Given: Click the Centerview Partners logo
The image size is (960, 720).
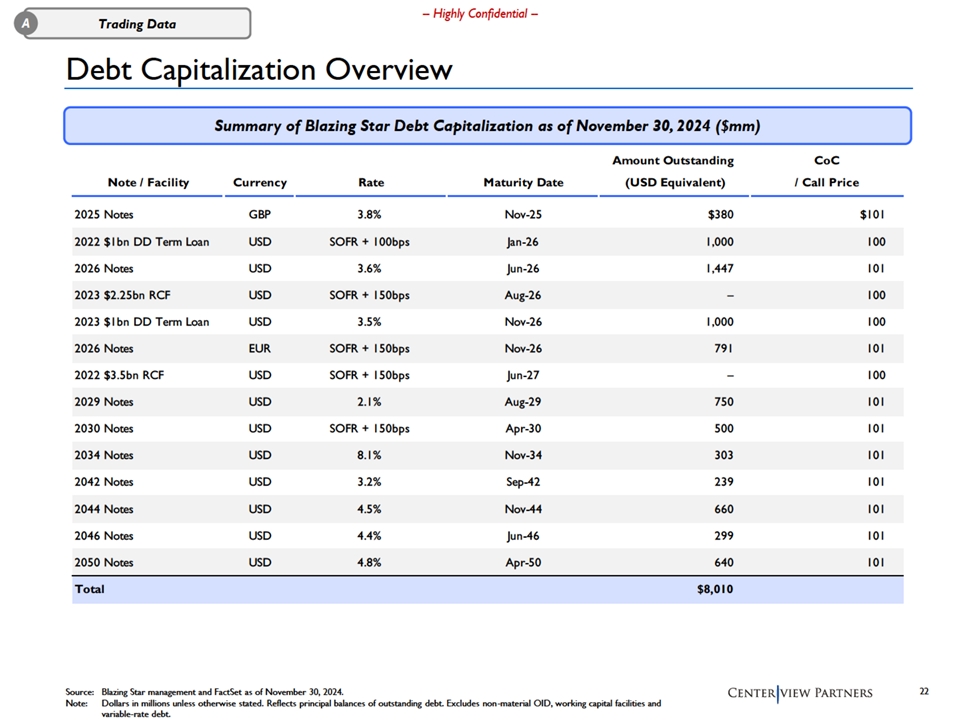Looking at the screenshot, I should pyautogui.click(x=800, y=692).
